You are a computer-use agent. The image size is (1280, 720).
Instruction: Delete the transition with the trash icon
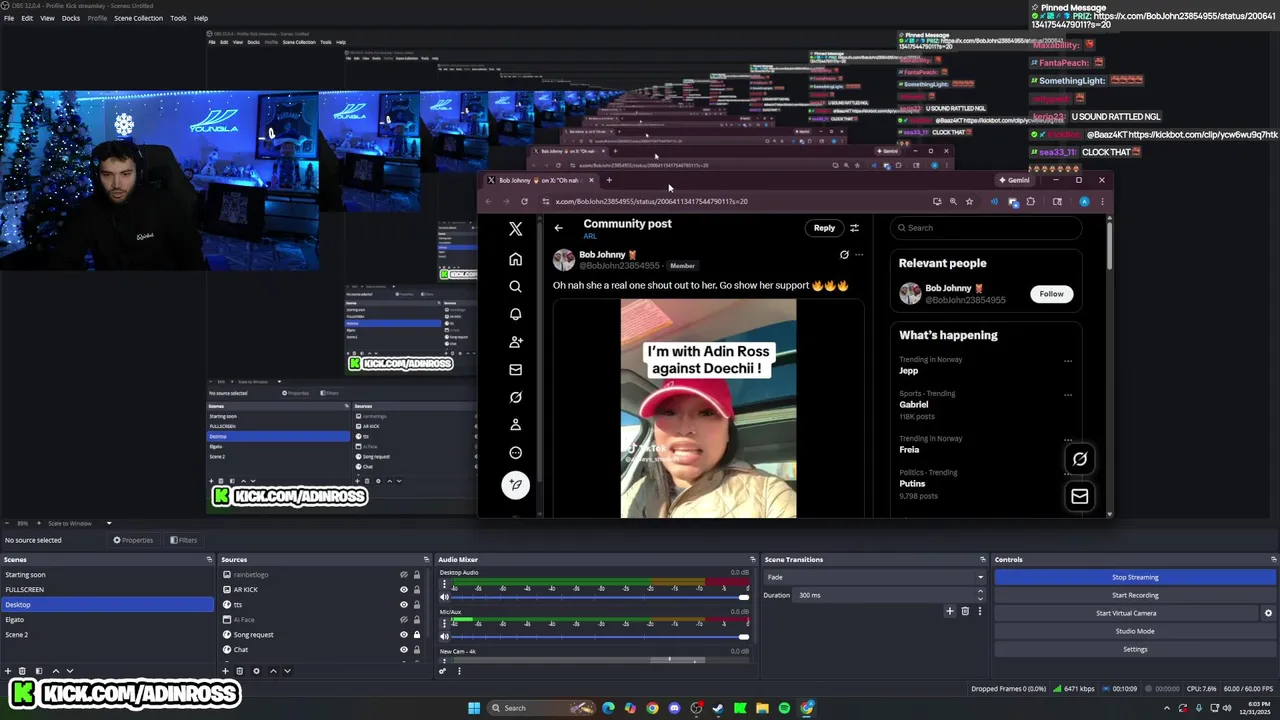click(965, 611)
